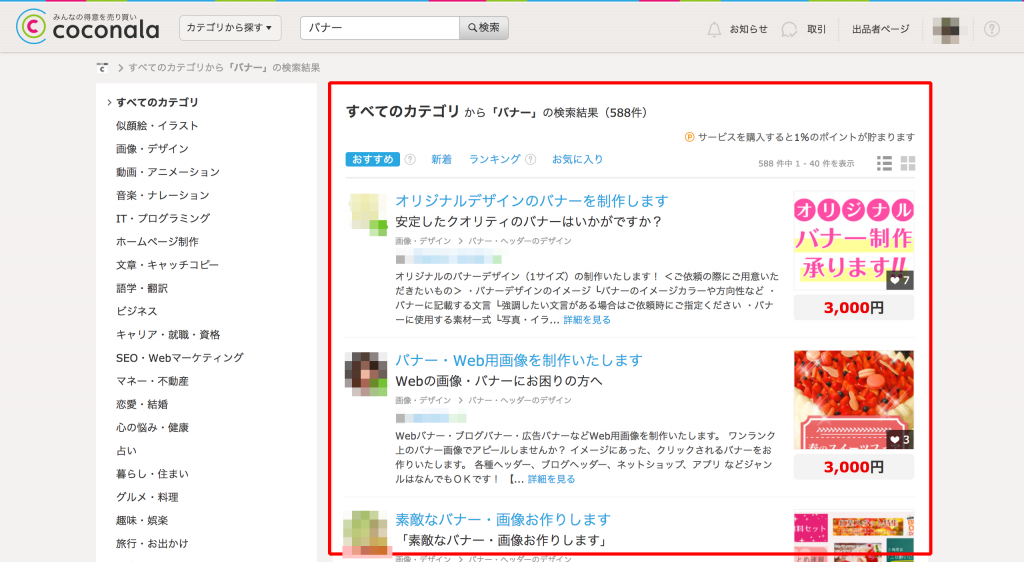Choose 語学・翻訳 category
1024x562 pixels.
[142, 289]
